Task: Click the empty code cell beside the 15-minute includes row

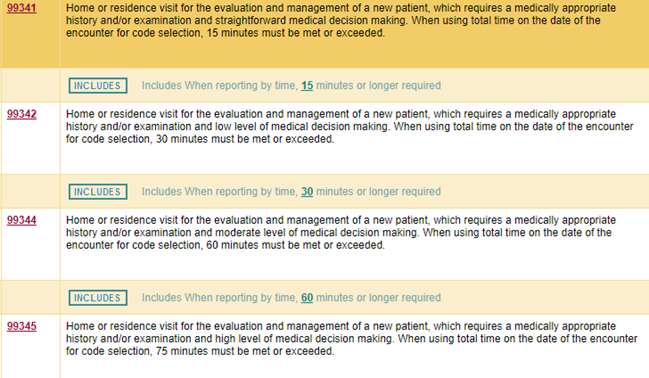Action: coord(31,86)
